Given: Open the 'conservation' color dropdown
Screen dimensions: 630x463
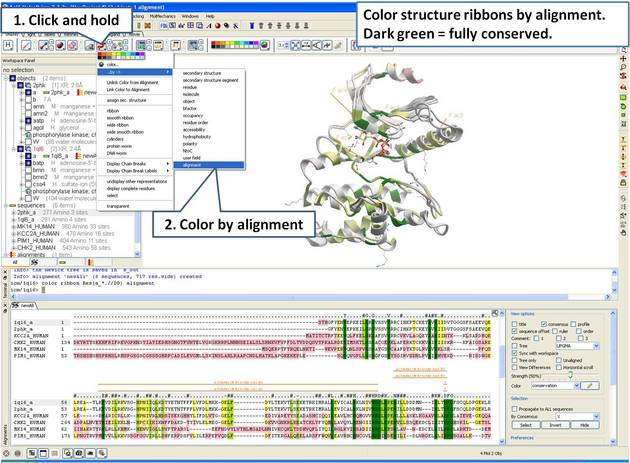Looking at the screenshot, I should click(x=555, y=385).
